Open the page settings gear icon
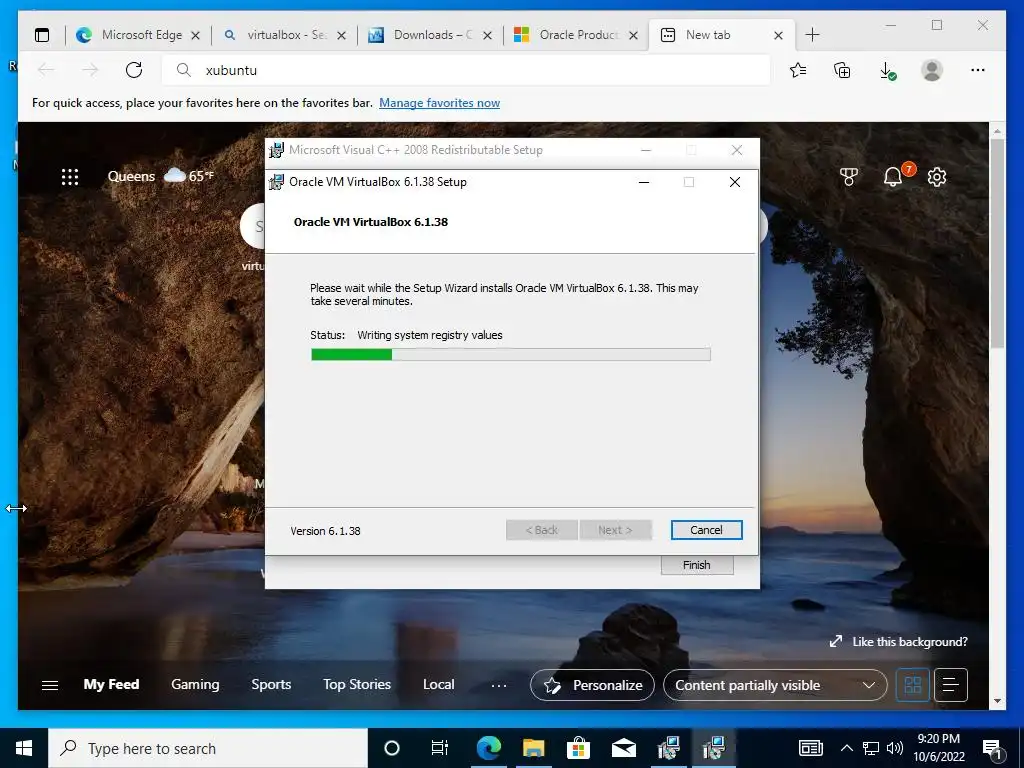Viewport: 1024px width, 768px height. [x=937, y=176]
